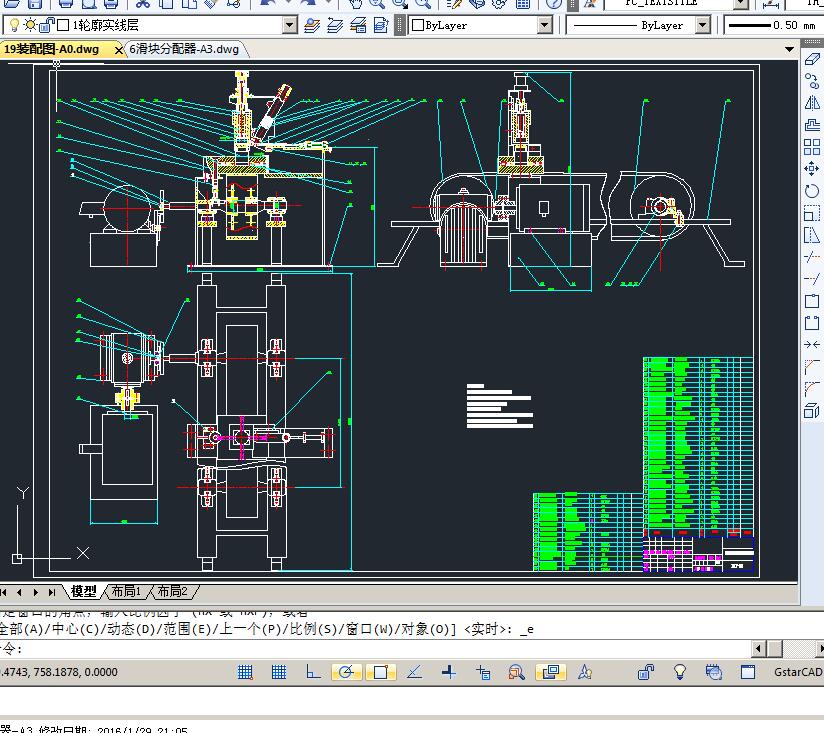Select the Erase tool in right toolbar
824x733 pixels.
pos(812,60)
